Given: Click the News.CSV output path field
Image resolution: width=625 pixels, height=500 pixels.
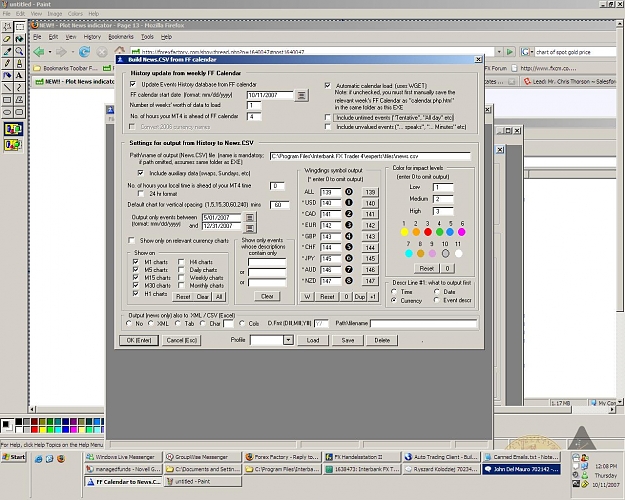Looking at the screenshot, I should pos(370,156).
